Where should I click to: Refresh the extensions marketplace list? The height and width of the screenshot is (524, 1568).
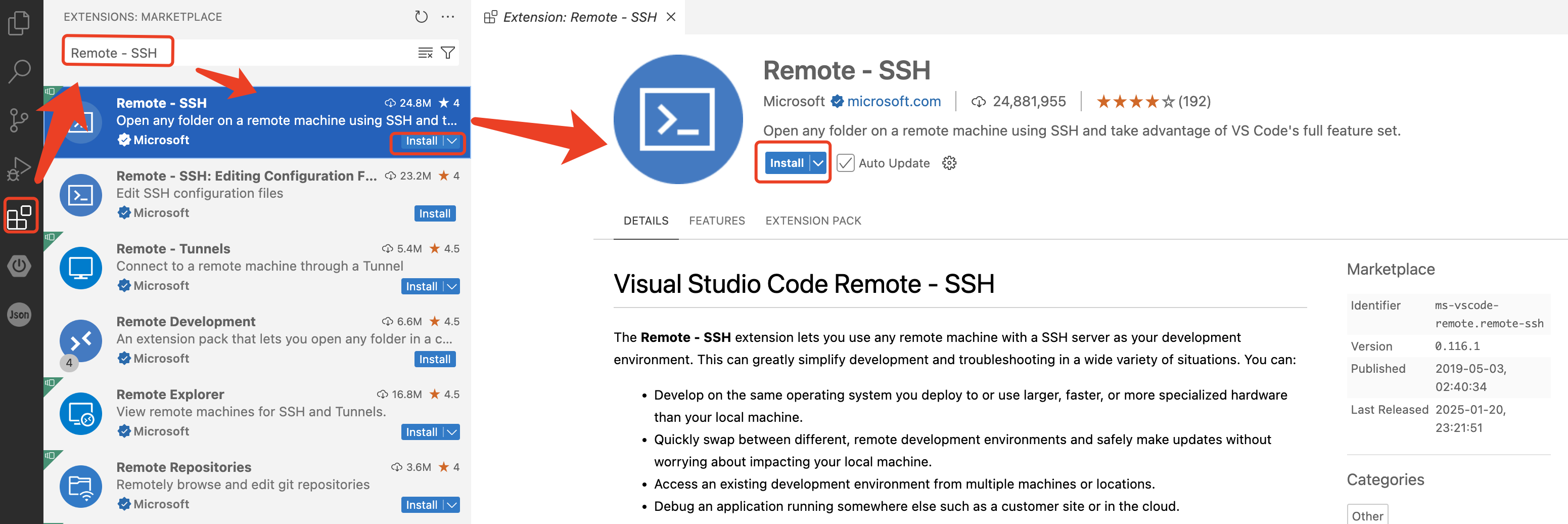pyautogui.click(x=421, y=17)
